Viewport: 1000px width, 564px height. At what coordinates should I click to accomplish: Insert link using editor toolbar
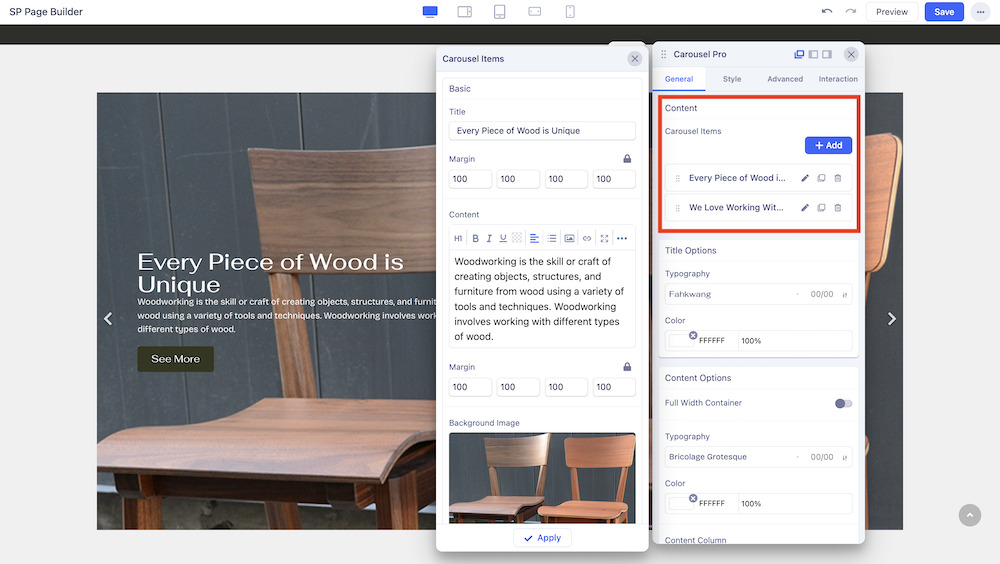pyautogui.click(x=587, y=238)
